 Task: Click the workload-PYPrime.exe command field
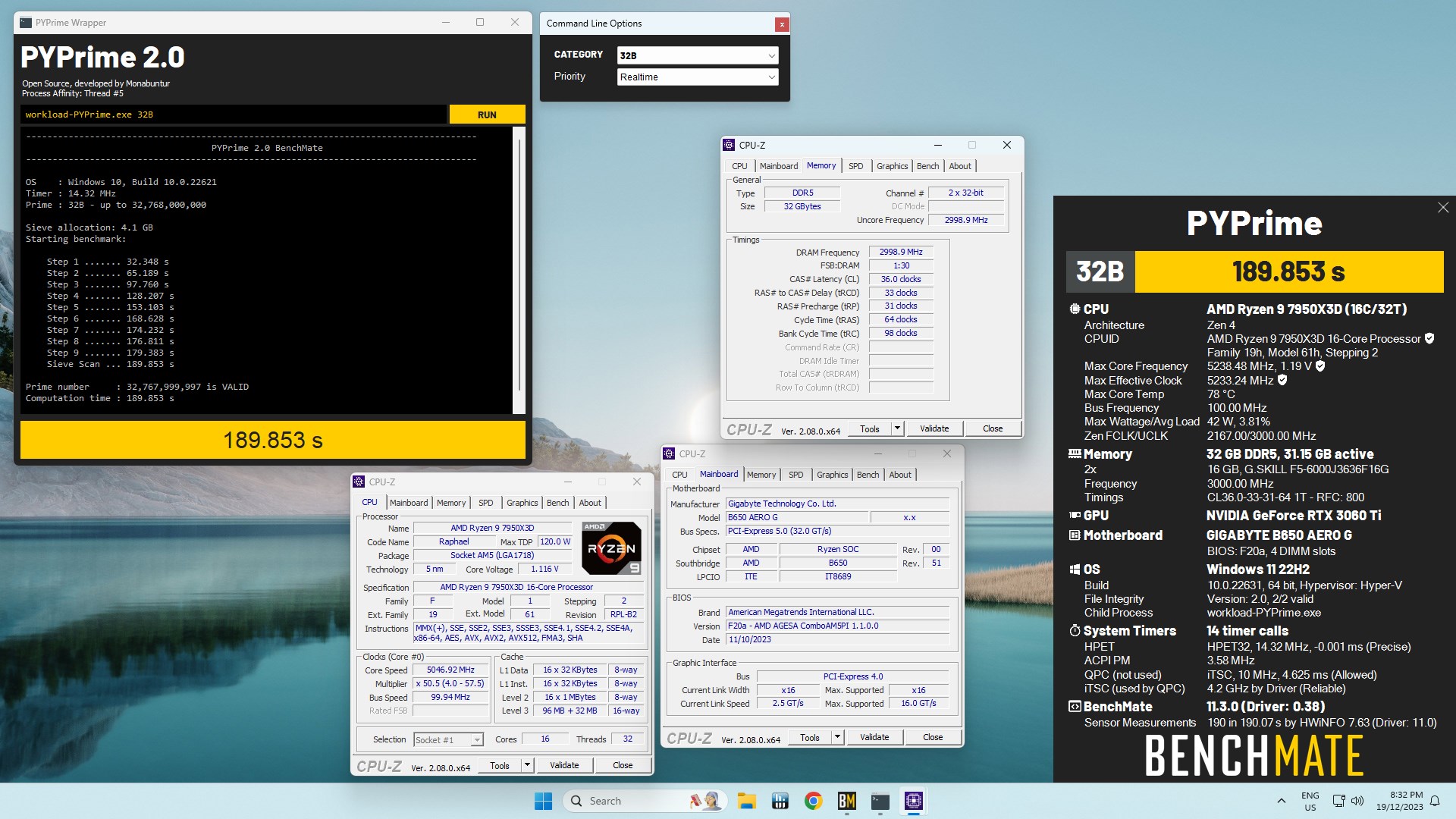(x=234, y=115)
